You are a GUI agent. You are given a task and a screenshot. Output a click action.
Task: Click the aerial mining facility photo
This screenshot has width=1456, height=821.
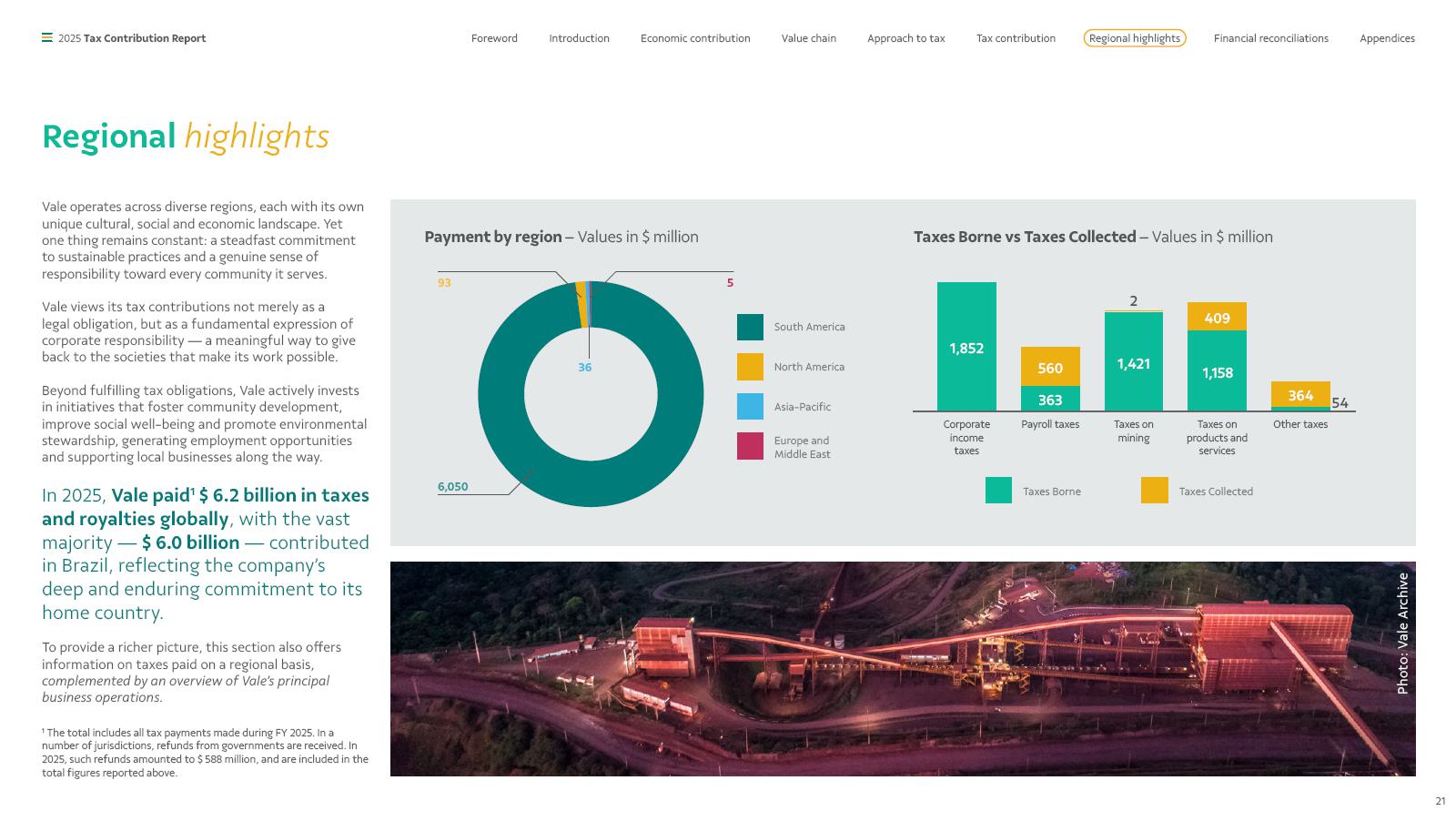tap(903, 669)
